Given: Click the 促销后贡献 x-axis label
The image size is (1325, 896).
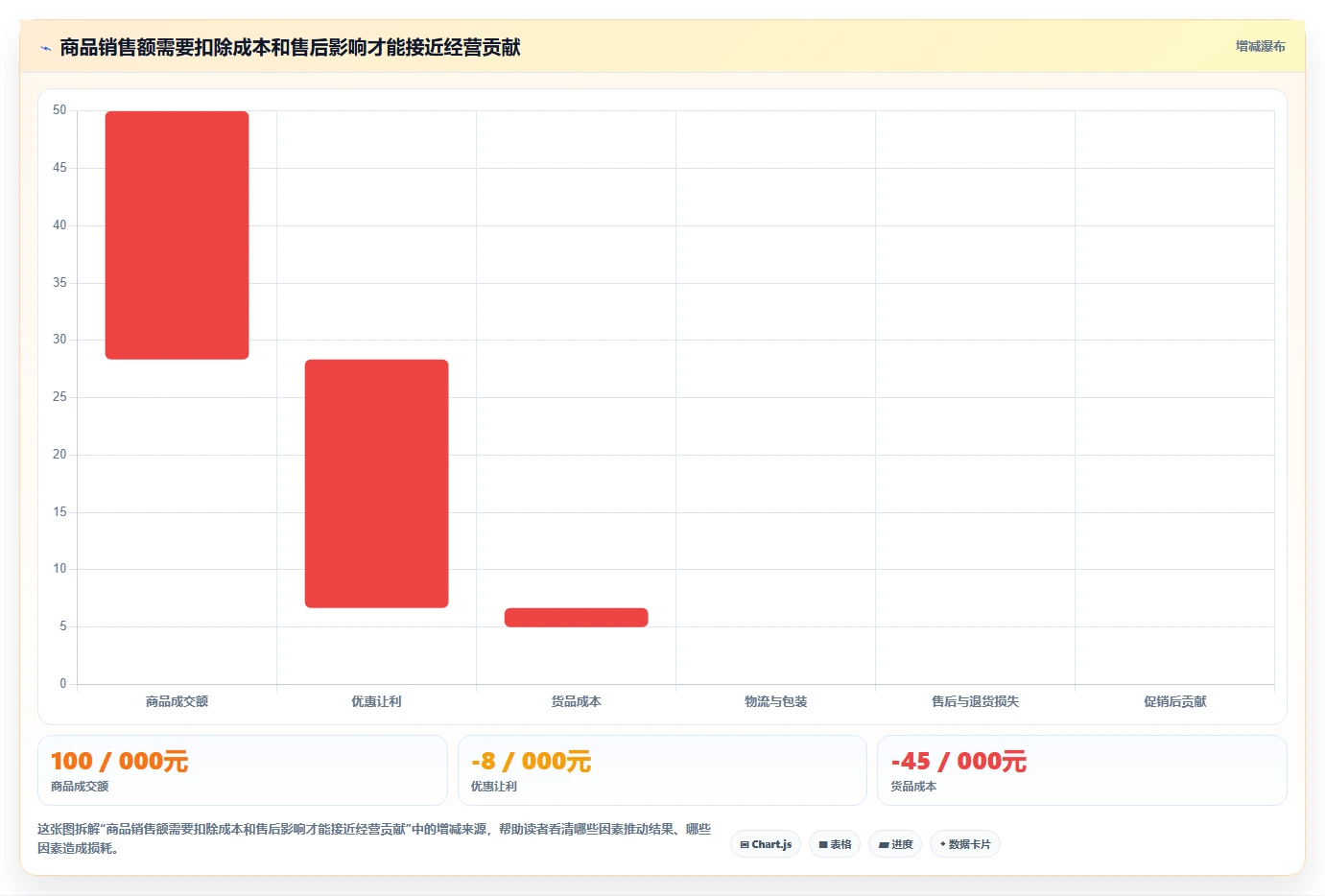Looking at the screenshot, I should point(1174,701).
